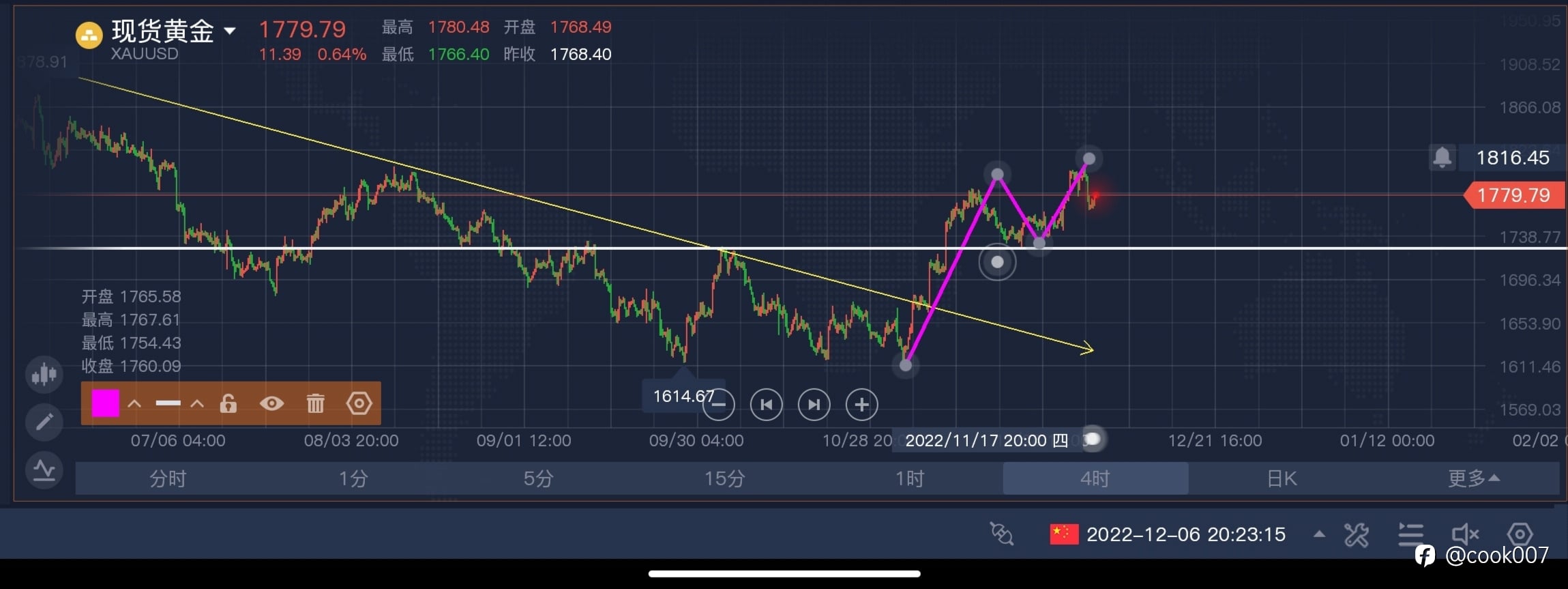The height and width of the screenshot is (589, 1568).
Task: Delete the drawing with the trash icon
Action: click(315, 403)
